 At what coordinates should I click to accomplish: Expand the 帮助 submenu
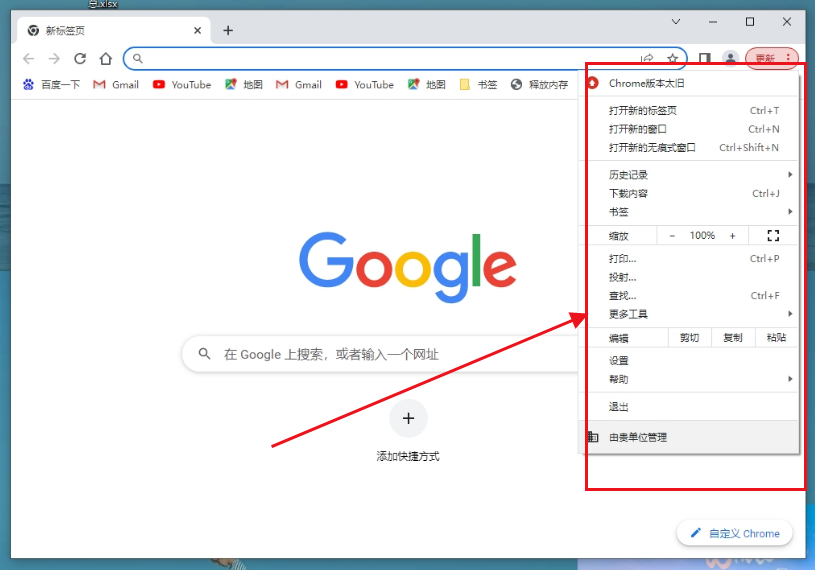point(688,379)
